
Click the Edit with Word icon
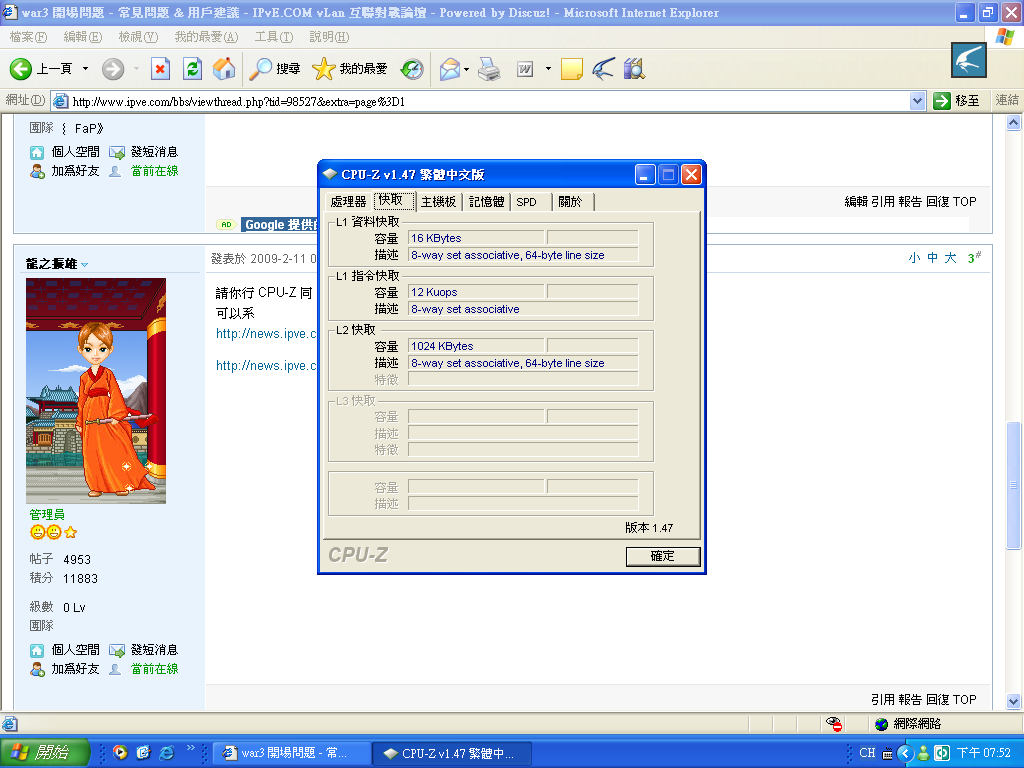point(525,69)
